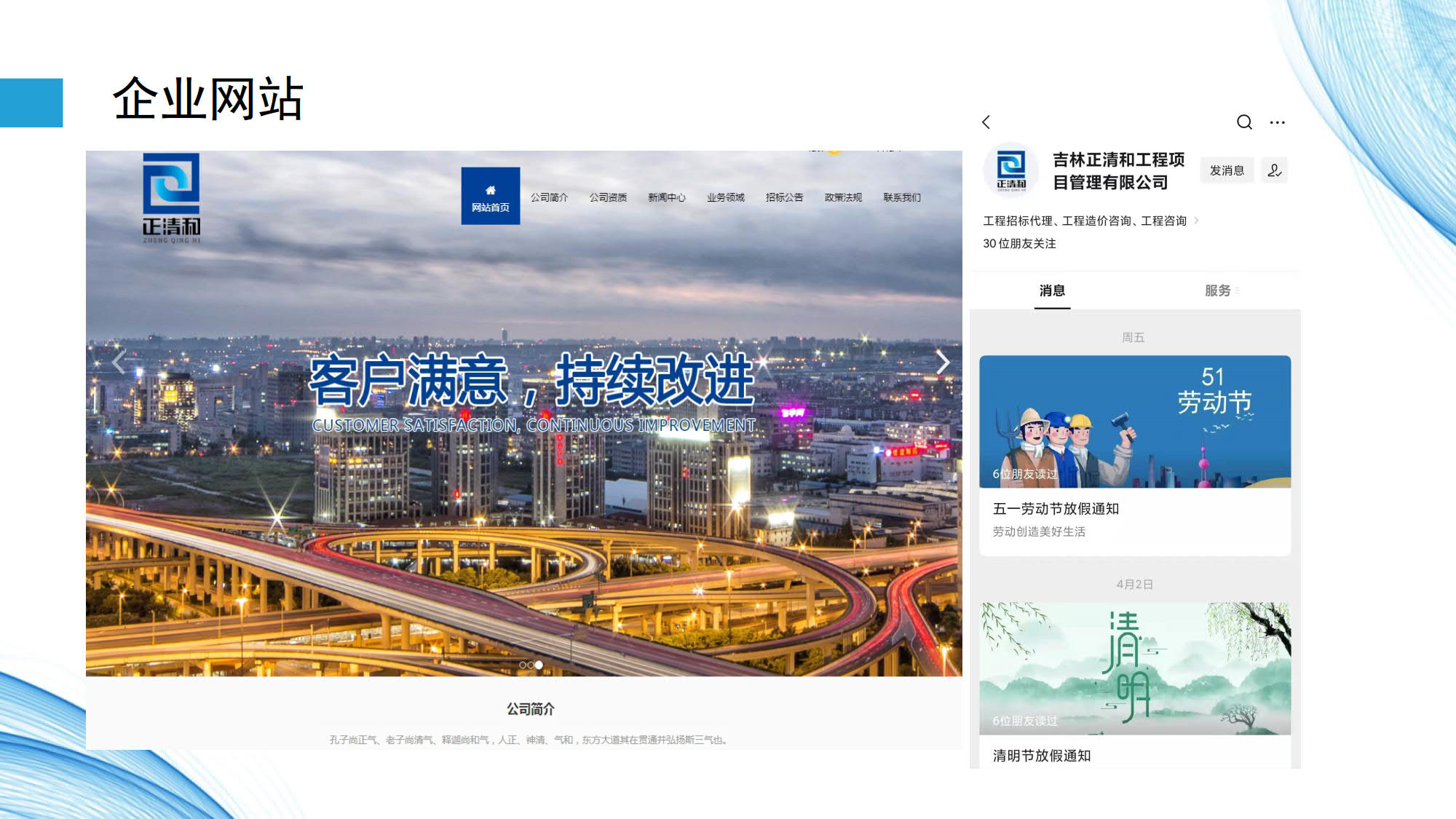
Task: Expand the 服务 tab menu indicator
Action: tap(1237, 290)
